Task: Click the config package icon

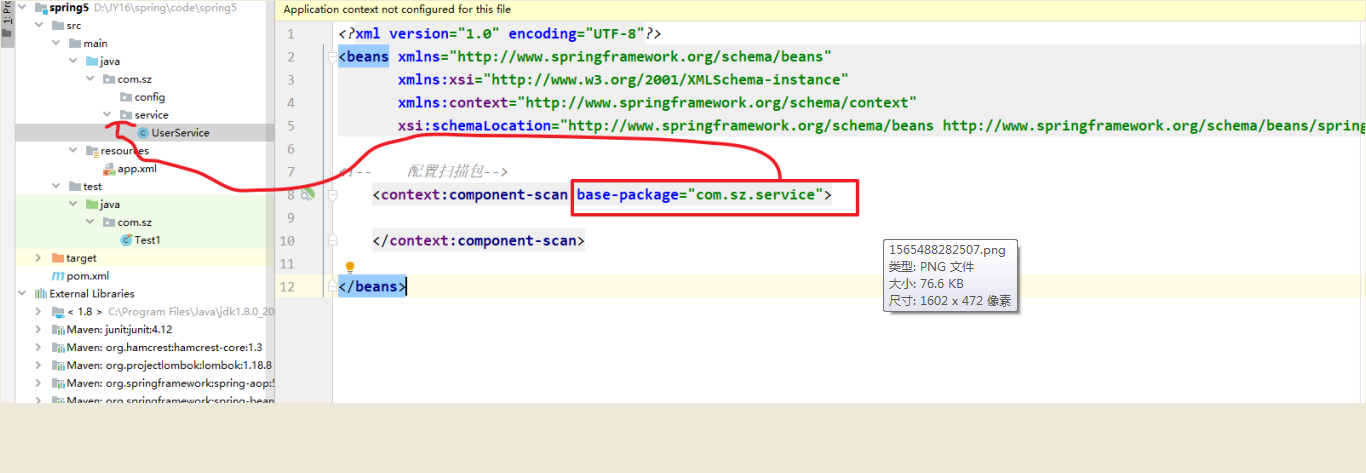Action: [125, 97]
